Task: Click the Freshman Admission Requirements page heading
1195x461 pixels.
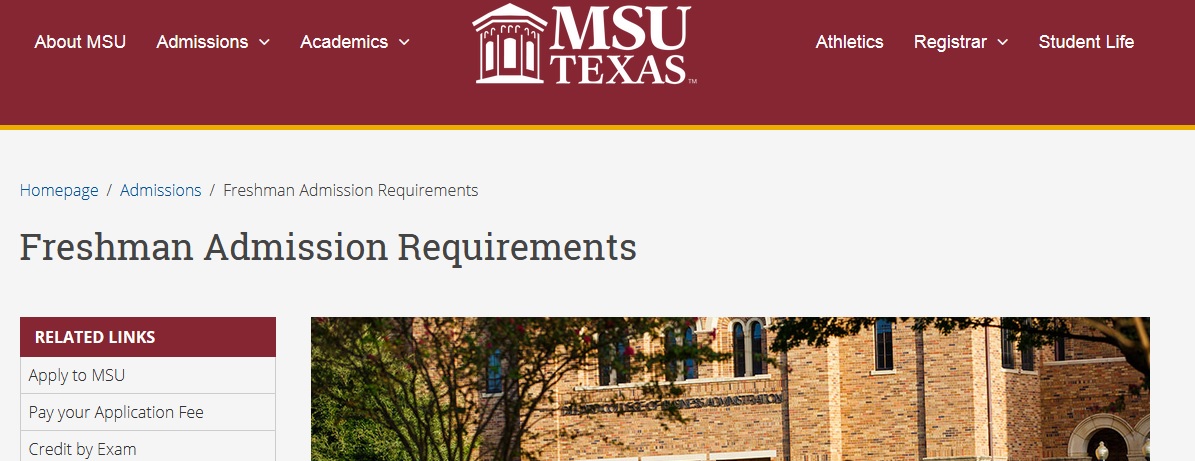Action: pos(328,246)
